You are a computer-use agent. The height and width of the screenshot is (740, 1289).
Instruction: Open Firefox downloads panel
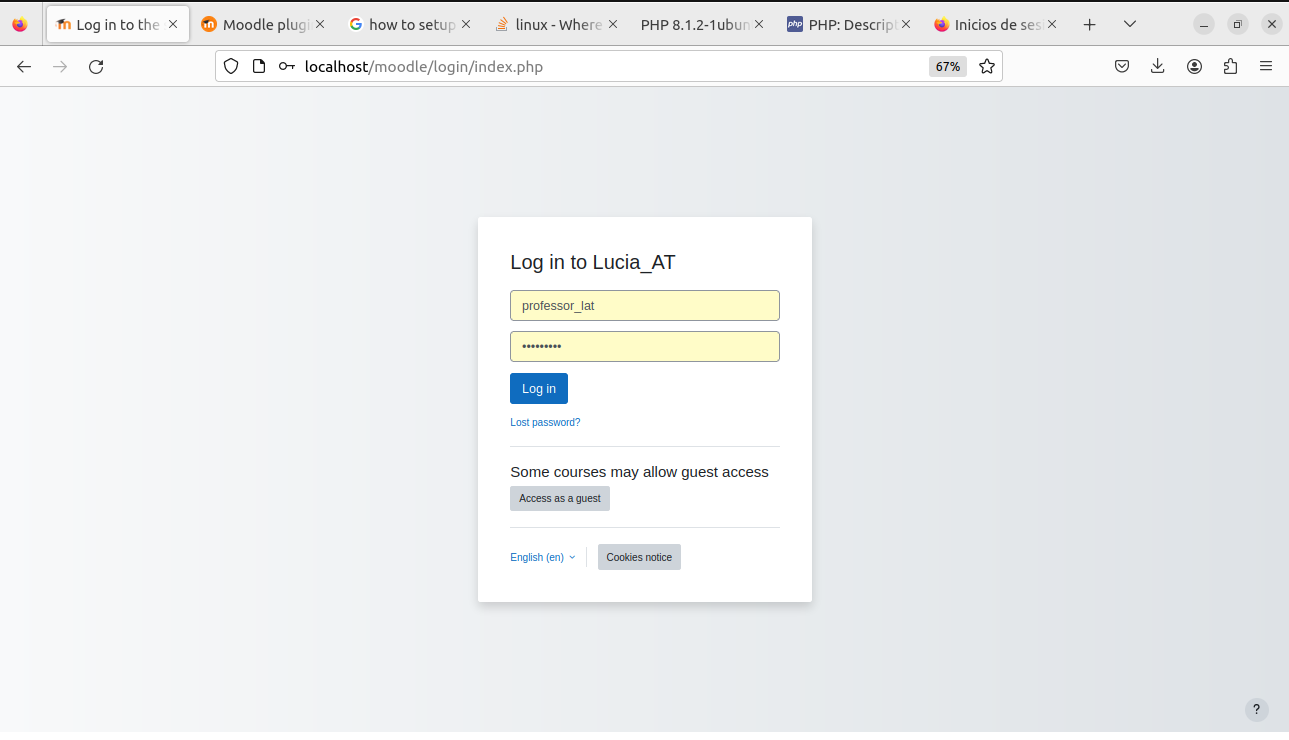[x=1158, y=67]
